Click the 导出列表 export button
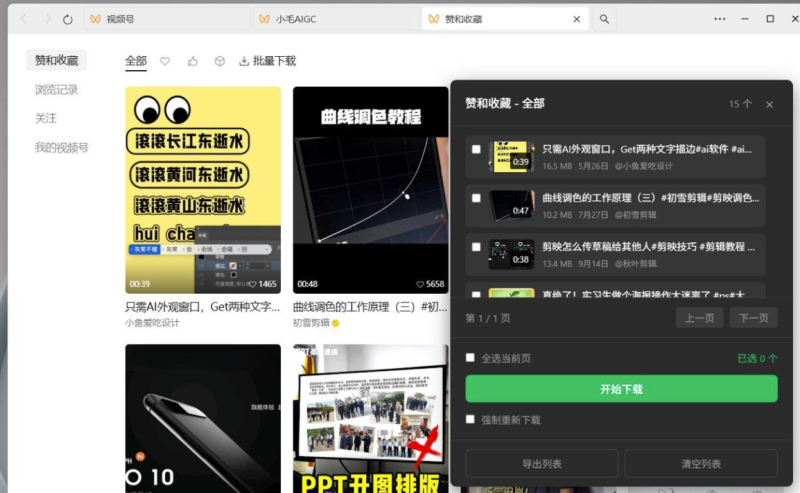 tap(542, 464)
